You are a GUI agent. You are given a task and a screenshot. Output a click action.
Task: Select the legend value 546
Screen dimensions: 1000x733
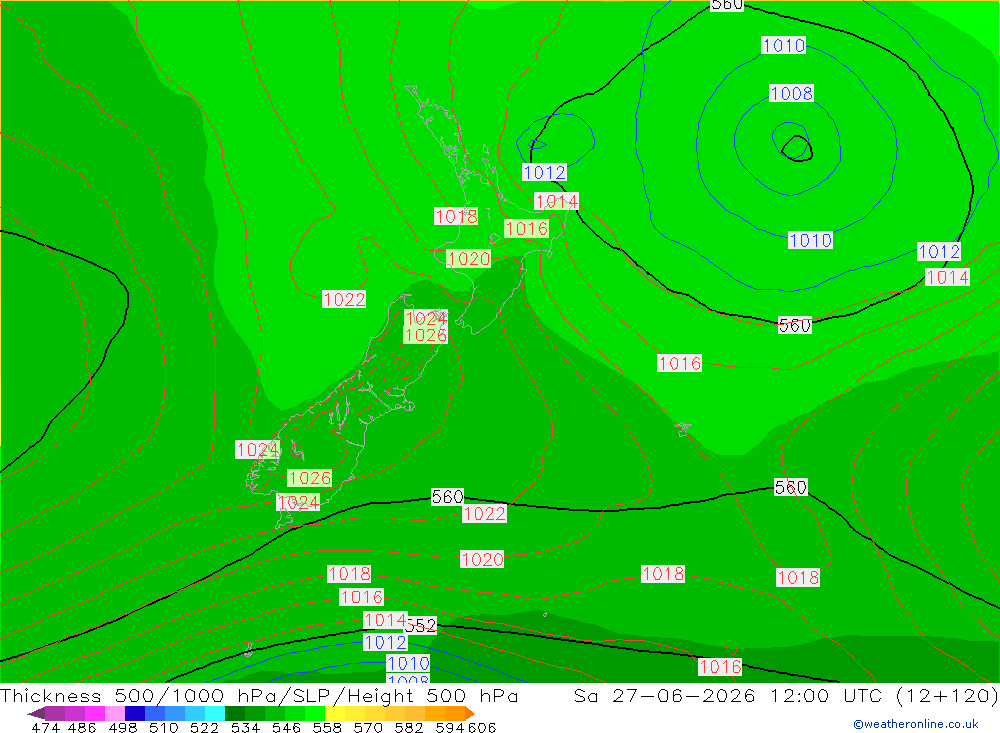[286, 727]
